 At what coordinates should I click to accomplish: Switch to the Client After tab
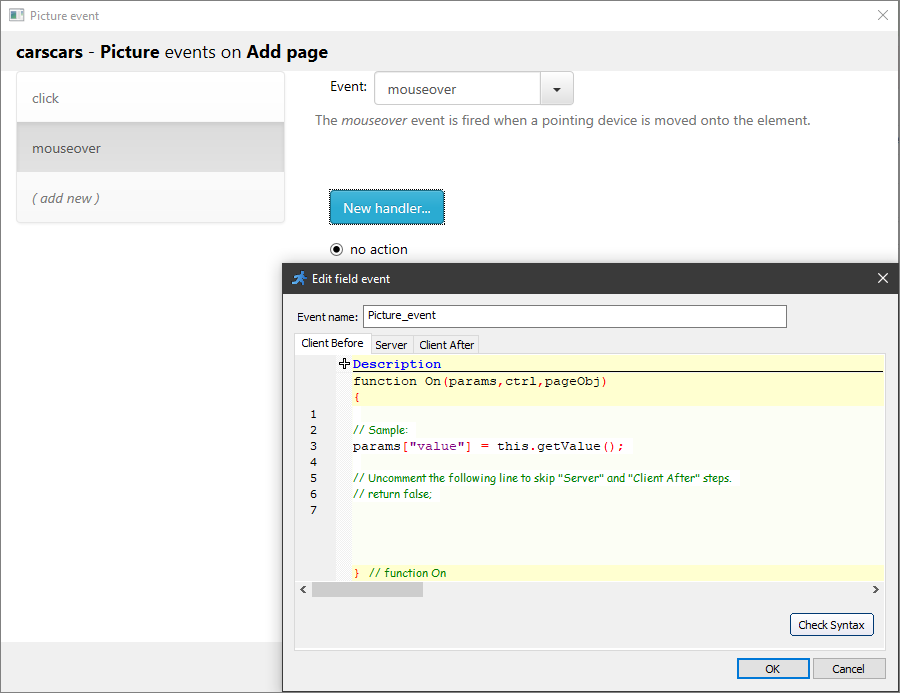point(446,344)
